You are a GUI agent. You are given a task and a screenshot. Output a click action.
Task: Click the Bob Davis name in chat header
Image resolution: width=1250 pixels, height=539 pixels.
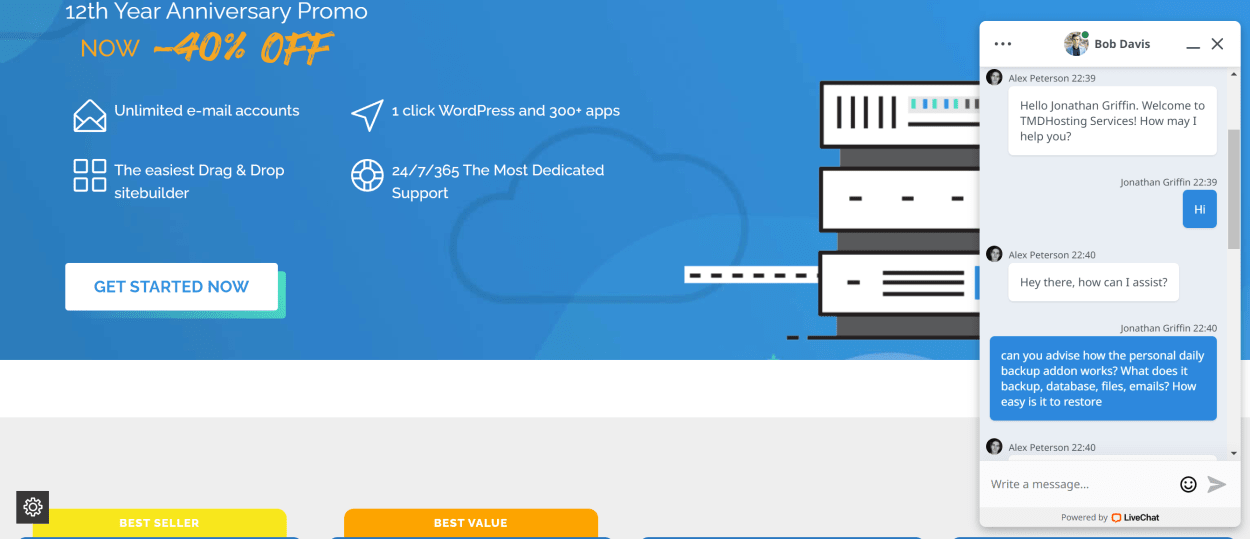pyautogui.click(x=1122, y=44)
